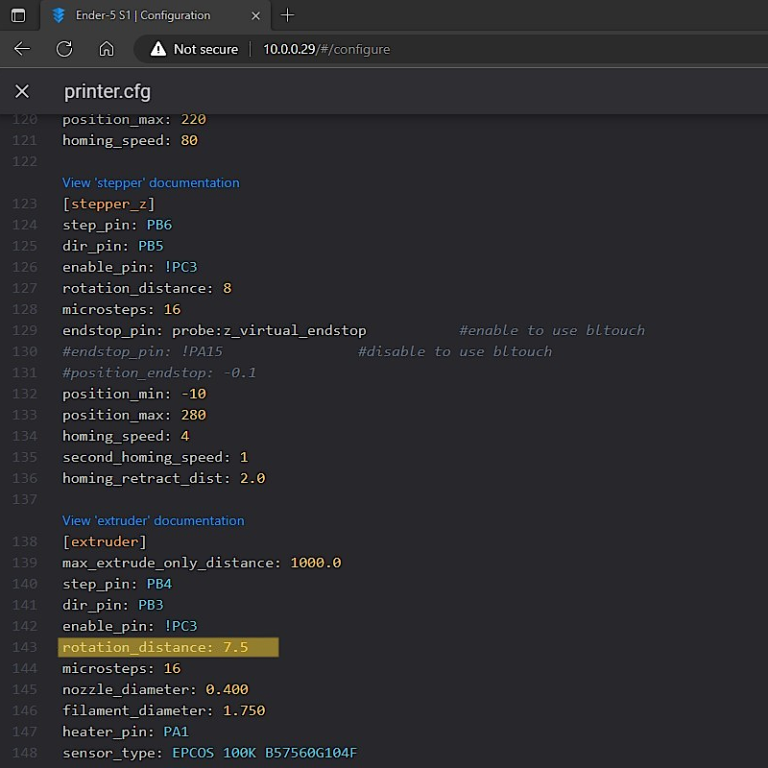768x768 pixels.
Task: Go to the browser home page
Action: [106, 49]
